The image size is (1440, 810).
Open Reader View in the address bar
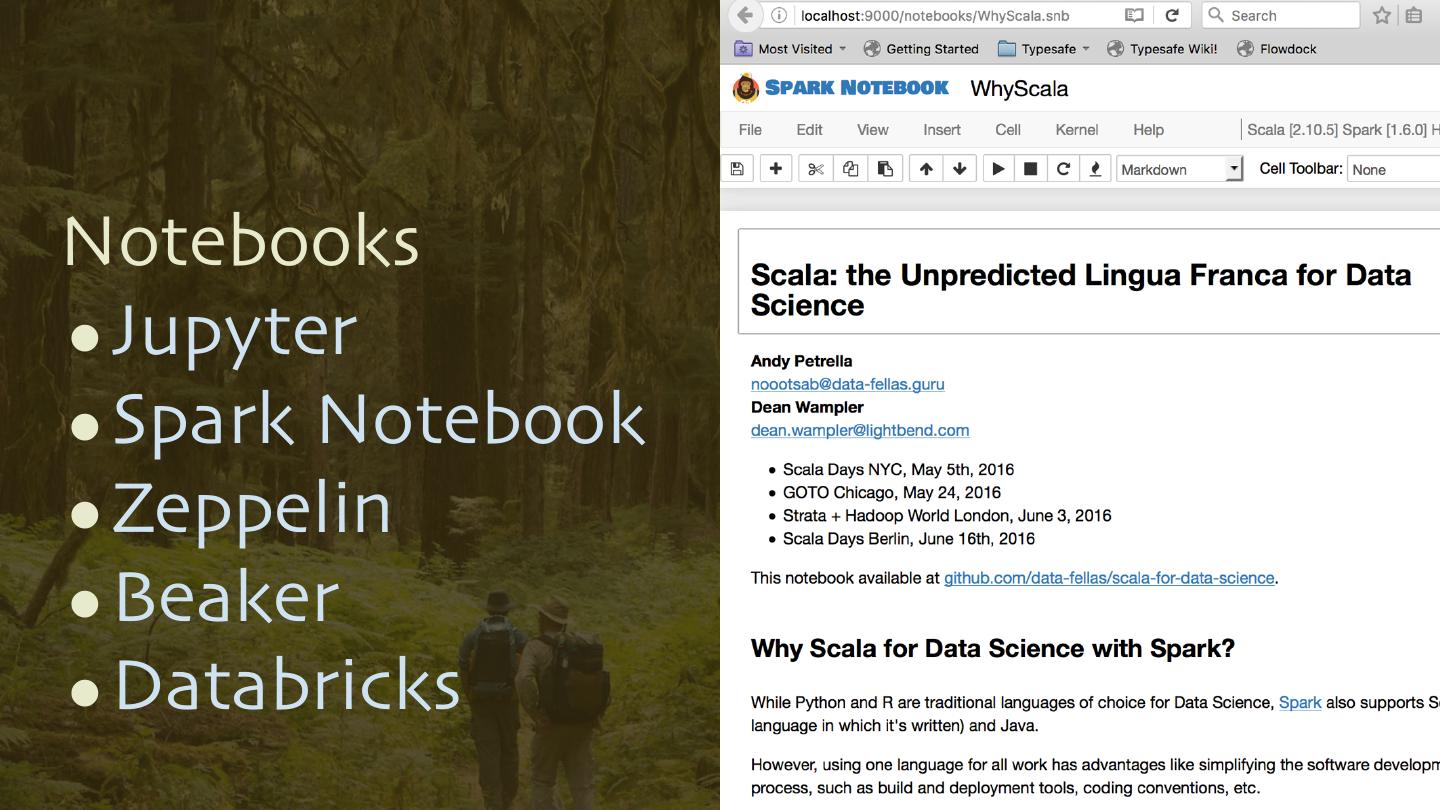pos(1134,15)
